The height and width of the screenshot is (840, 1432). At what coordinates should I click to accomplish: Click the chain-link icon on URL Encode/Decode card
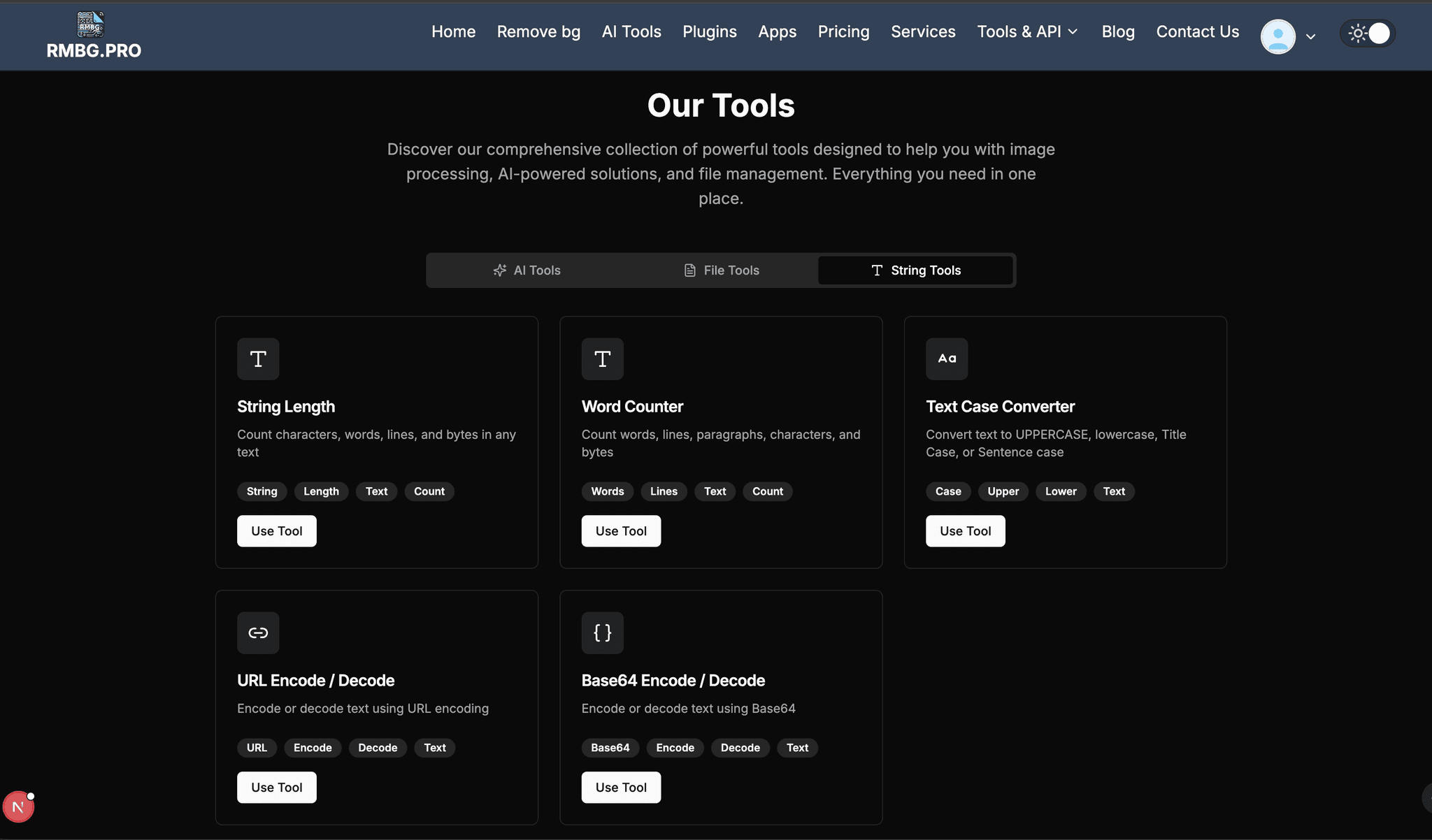tap(258, 632)
